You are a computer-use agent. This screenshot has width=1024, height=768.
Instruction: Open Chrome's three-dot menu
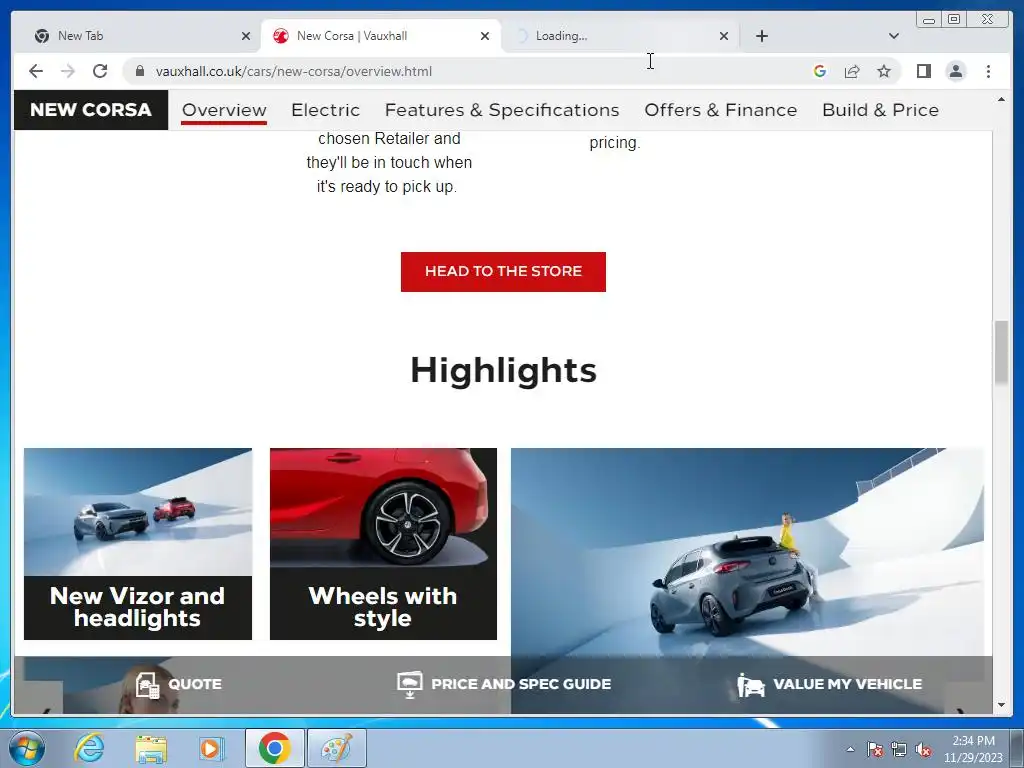click(988, 71)
